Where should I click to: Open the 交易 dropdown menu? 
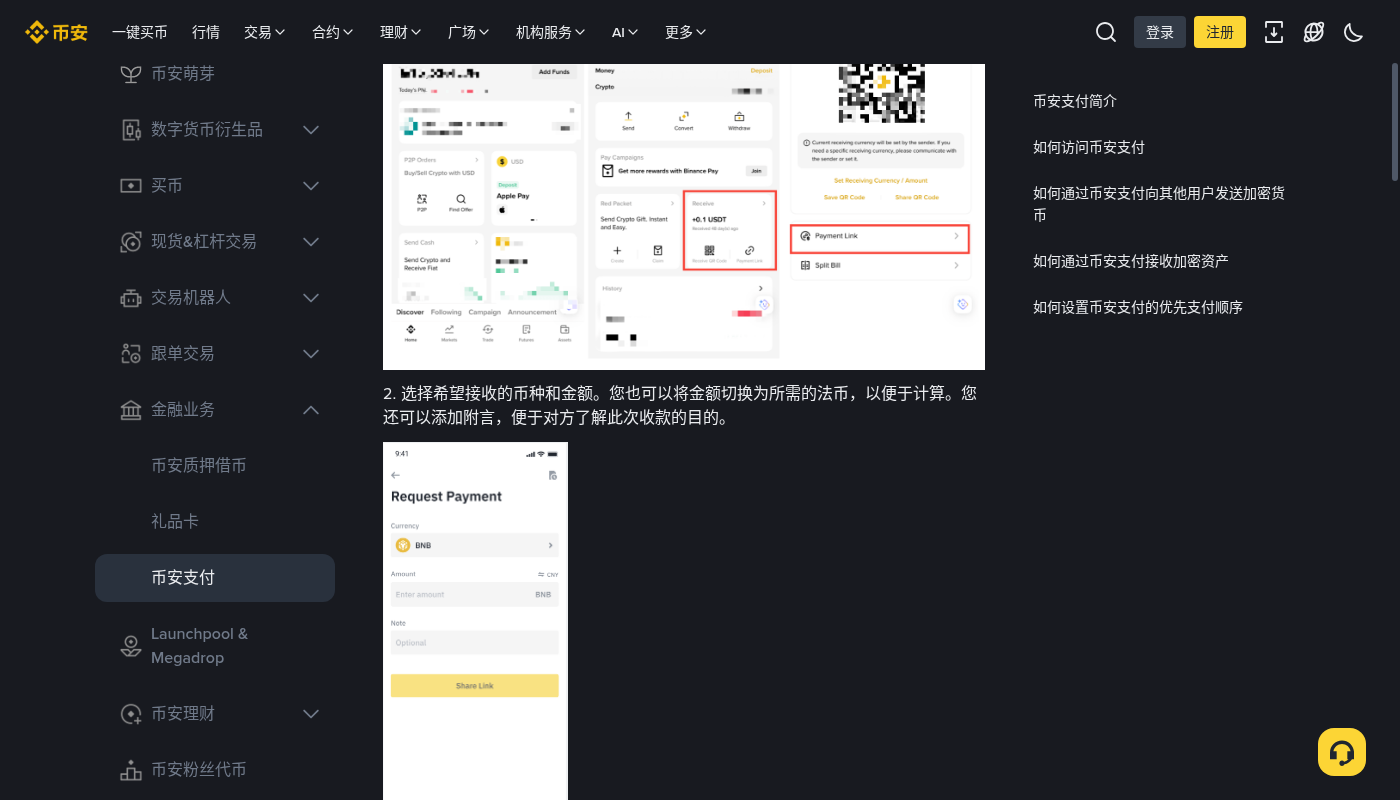[x=265, y=32]
